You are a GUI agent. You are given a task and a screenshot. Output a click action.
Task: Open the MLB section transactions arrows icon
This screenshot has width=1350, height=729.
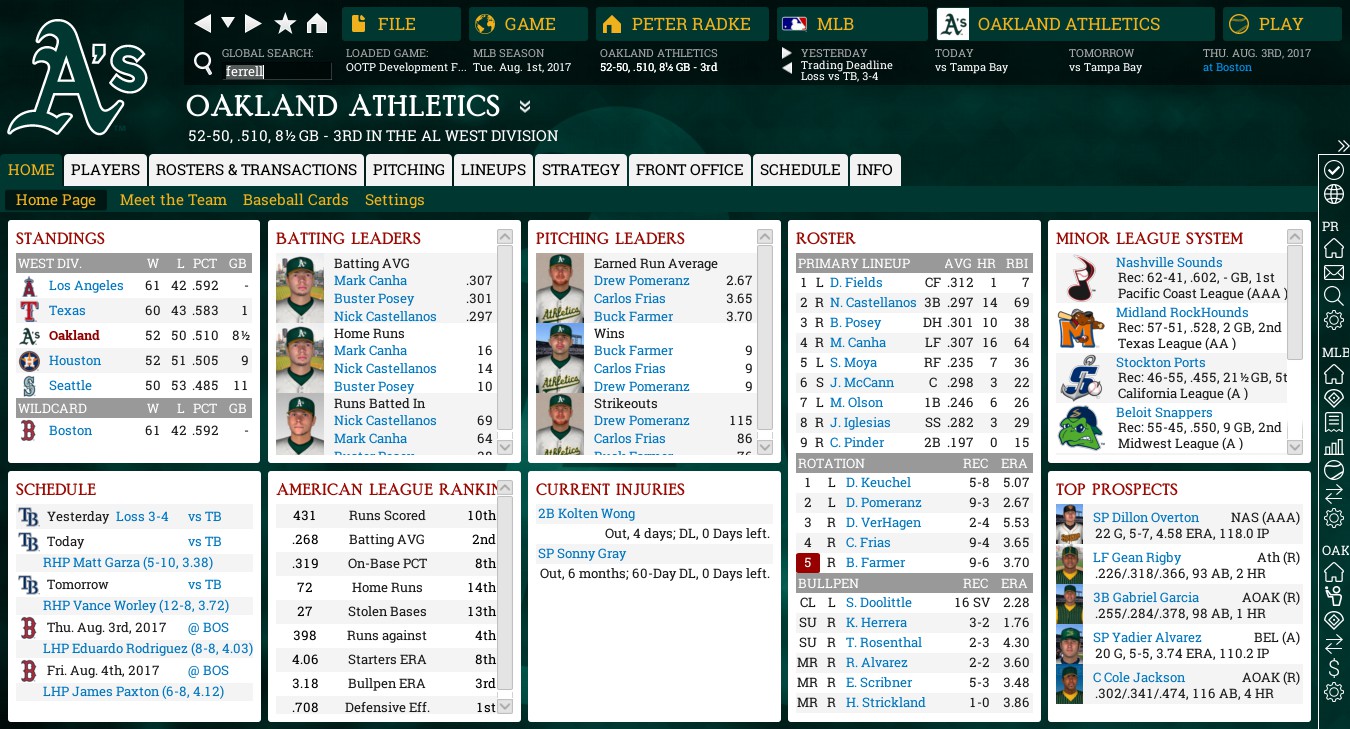[1333, 494]
